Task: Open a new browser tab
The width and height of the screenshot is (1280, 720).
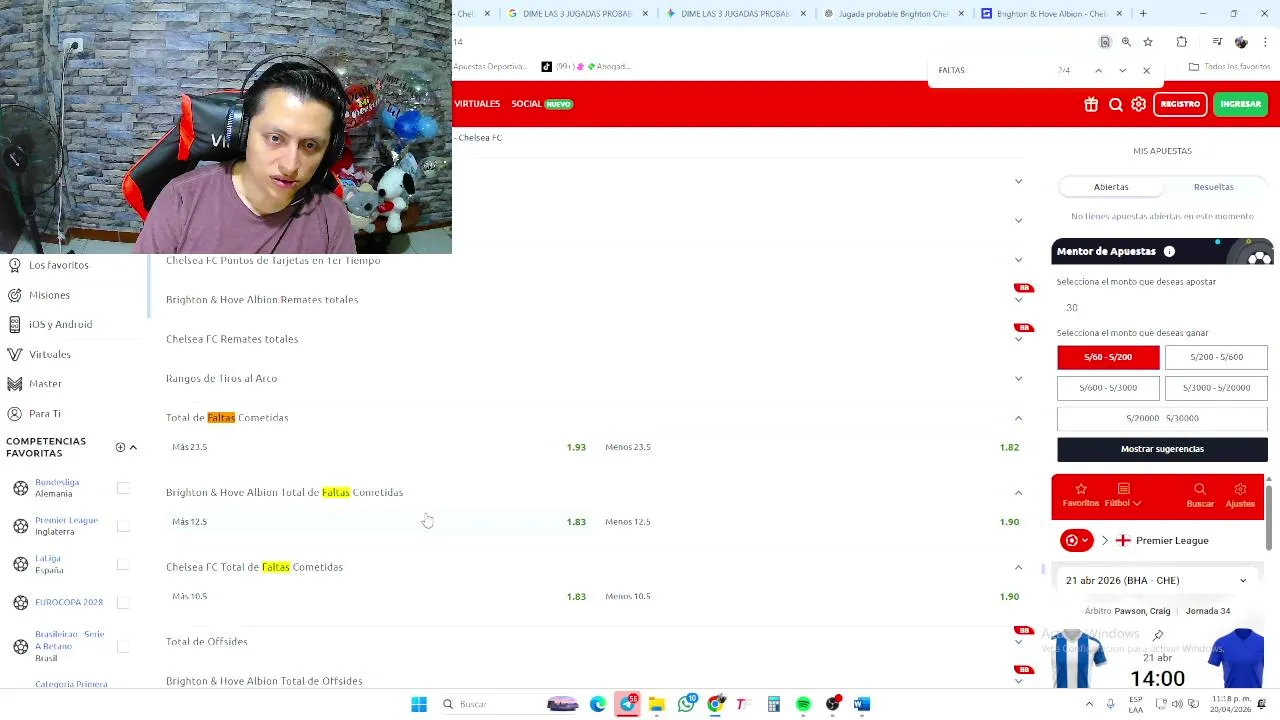Action: (x=1143, y=14)
